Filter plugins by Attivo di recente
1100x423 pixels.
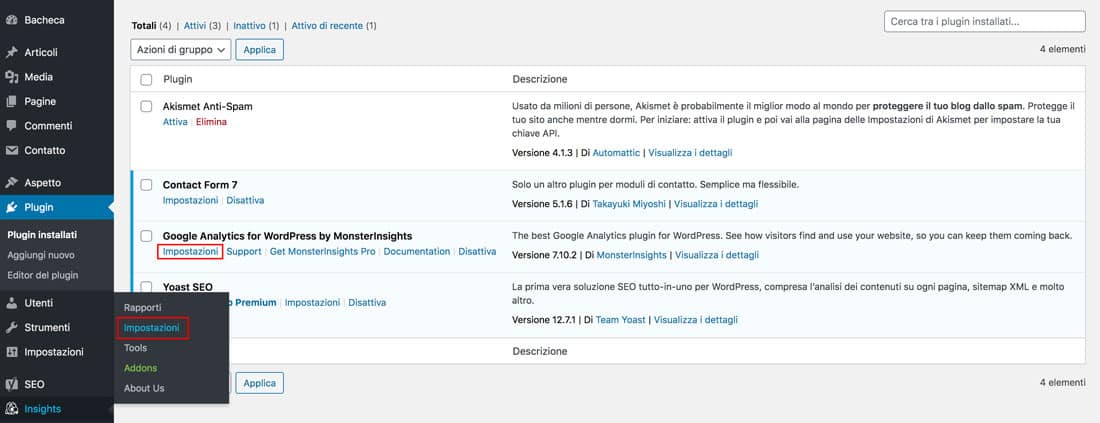[x=327, y=26]
